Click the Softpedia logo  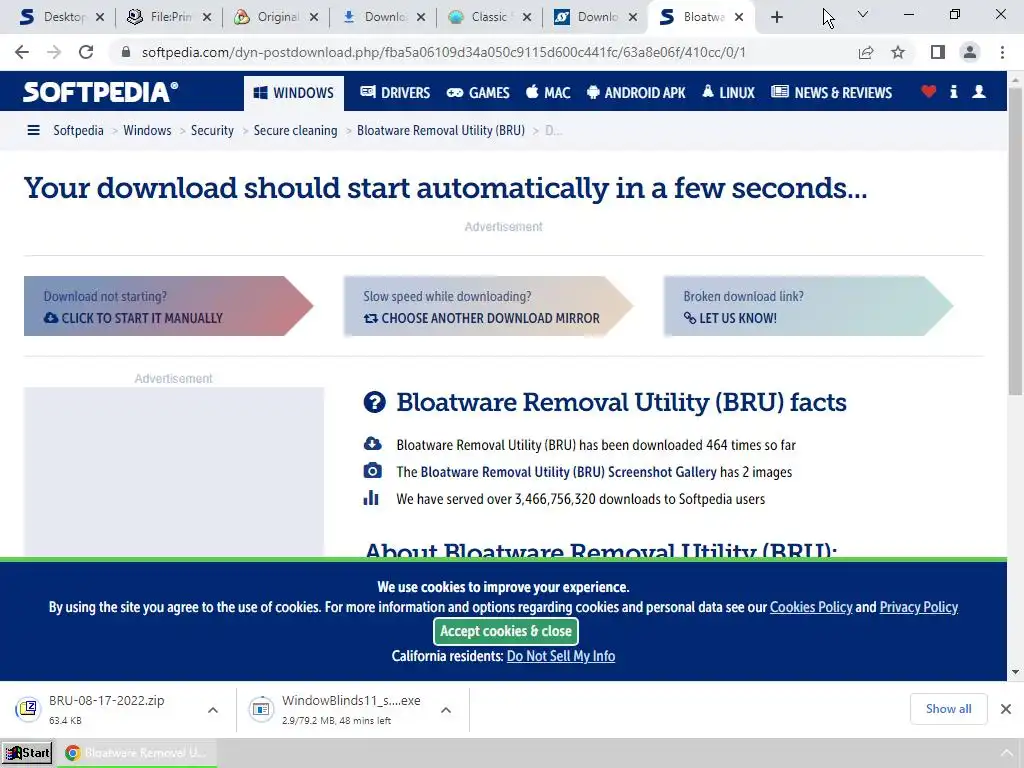(x=101, y=92)
